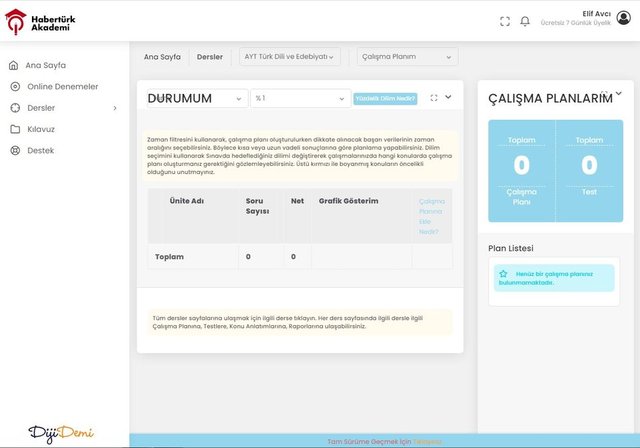Image resolution: width=640 pixels, height=448 pixels.
Task: Click the Online Denemeler sidebar icon
Action: [x=14, y=87]
